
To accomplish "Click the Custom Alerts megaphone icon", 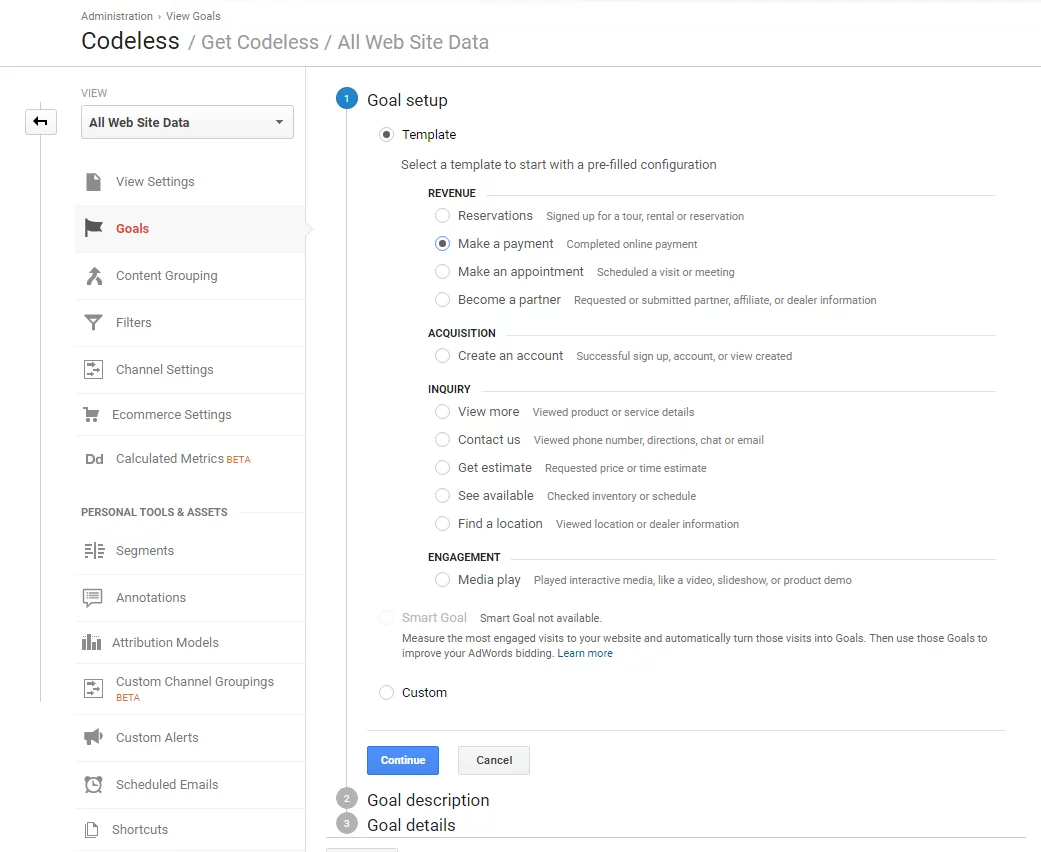I will pyautogui.click(x=93, y=737).
